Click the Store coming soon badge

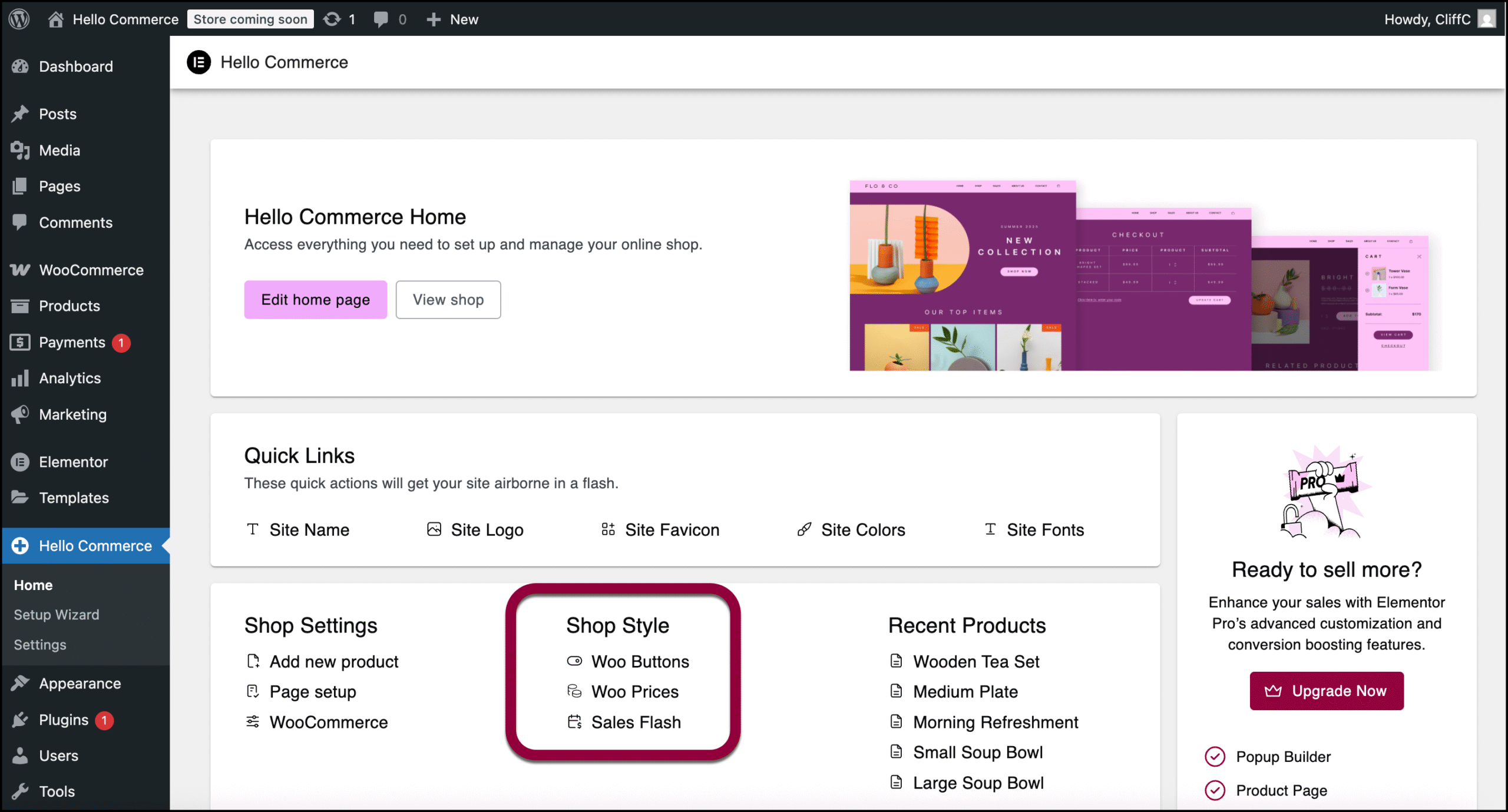click(x=250, y=19)
